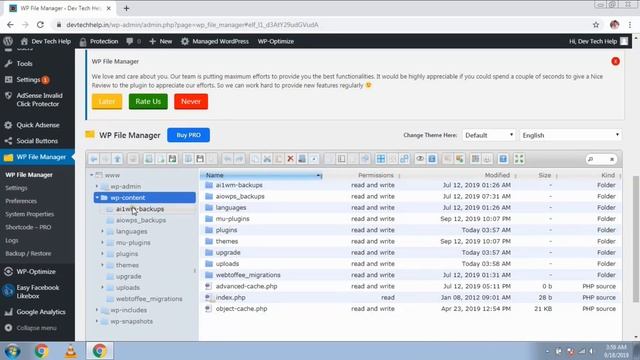Collapse the www root tree node
Viewport: 640px width, 360px height.
point(92,175)
